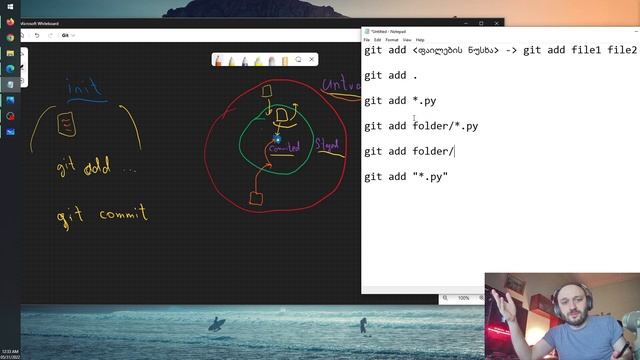Open Notepad Help menu

click(420, 40)
